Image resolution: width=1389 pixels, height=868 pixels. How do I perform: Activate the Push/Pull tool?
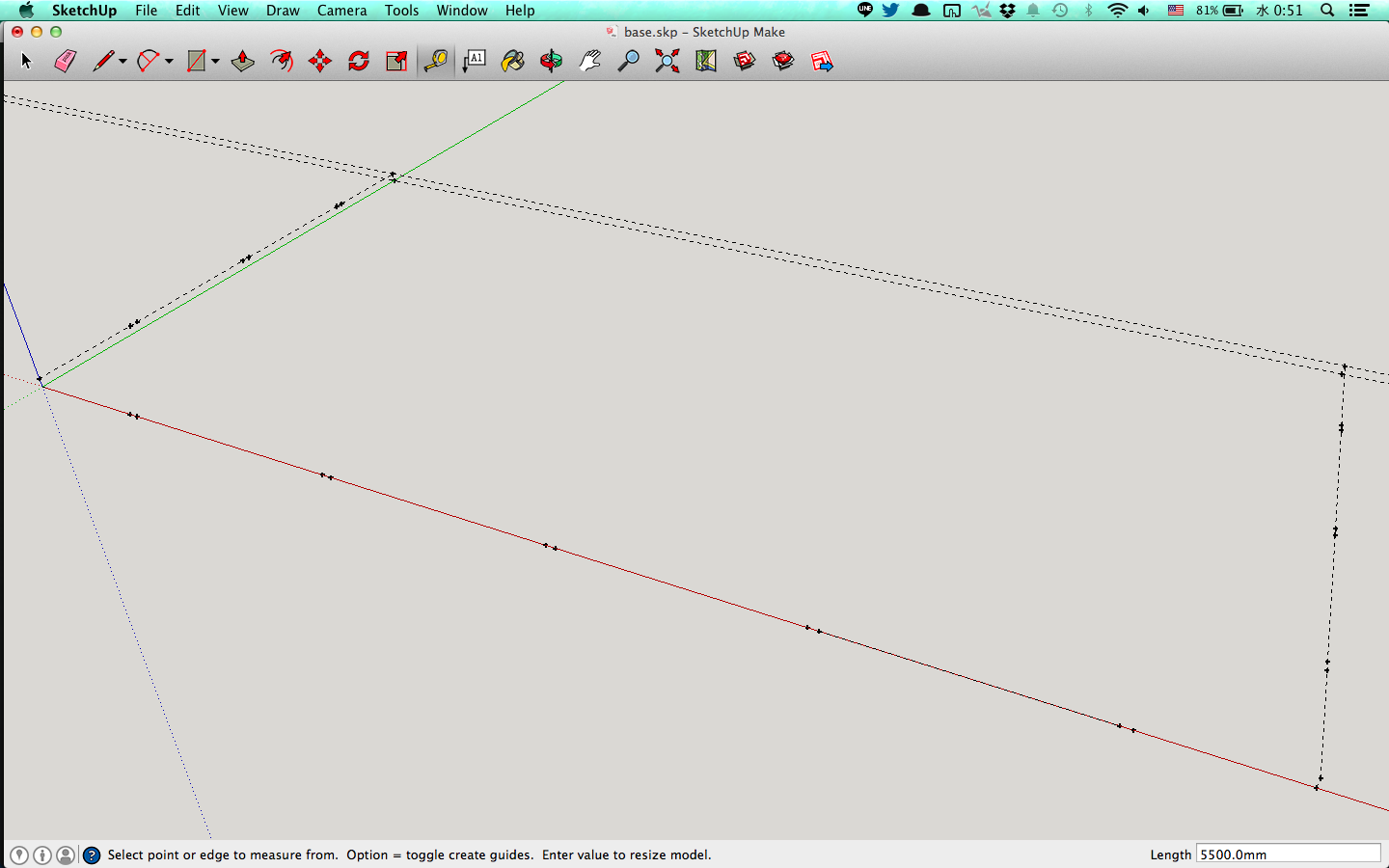pos(243,62)
